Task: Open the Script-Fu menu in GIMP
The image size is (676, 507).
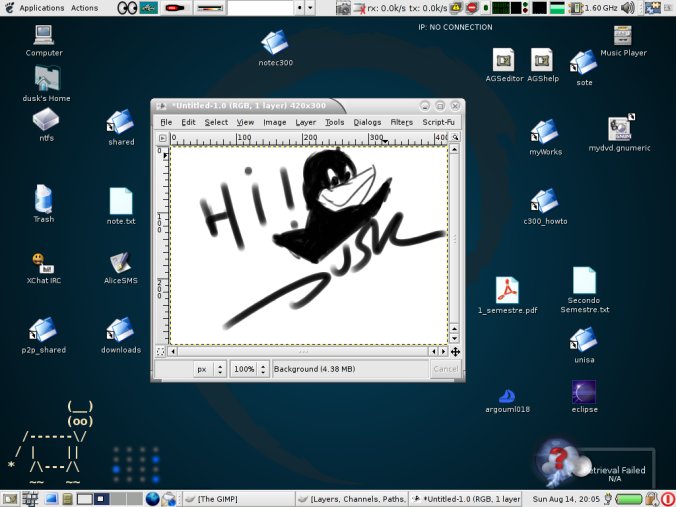Action: 438,122
